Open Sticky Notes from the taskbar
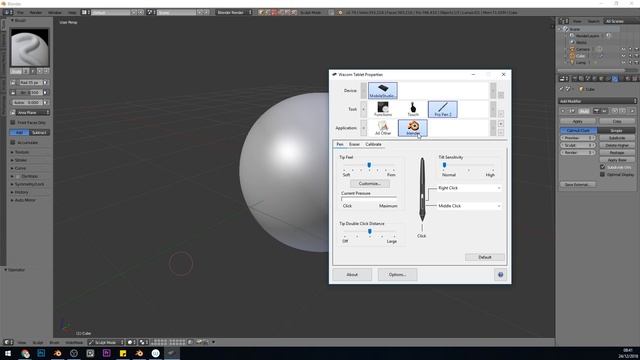The width and height of the screenshot is (640, 360). pyautogui.click(x=123, y=353)
